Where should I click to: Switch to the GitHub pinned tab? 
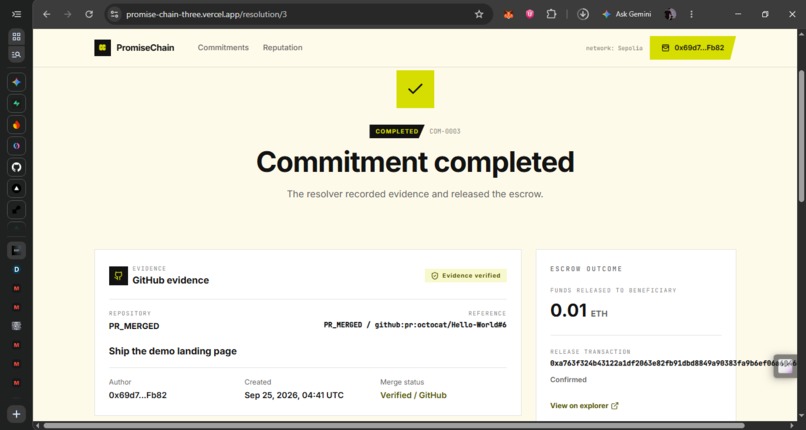coord(16,167)
